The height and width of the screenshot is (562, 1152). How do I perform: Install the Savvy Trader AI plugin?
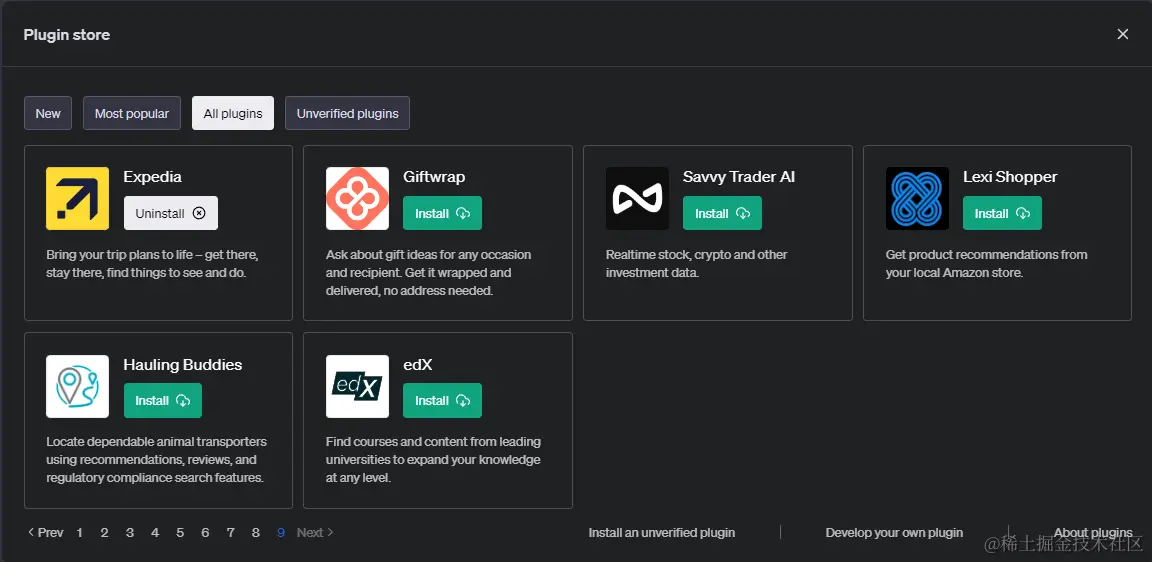coord(722,213)
